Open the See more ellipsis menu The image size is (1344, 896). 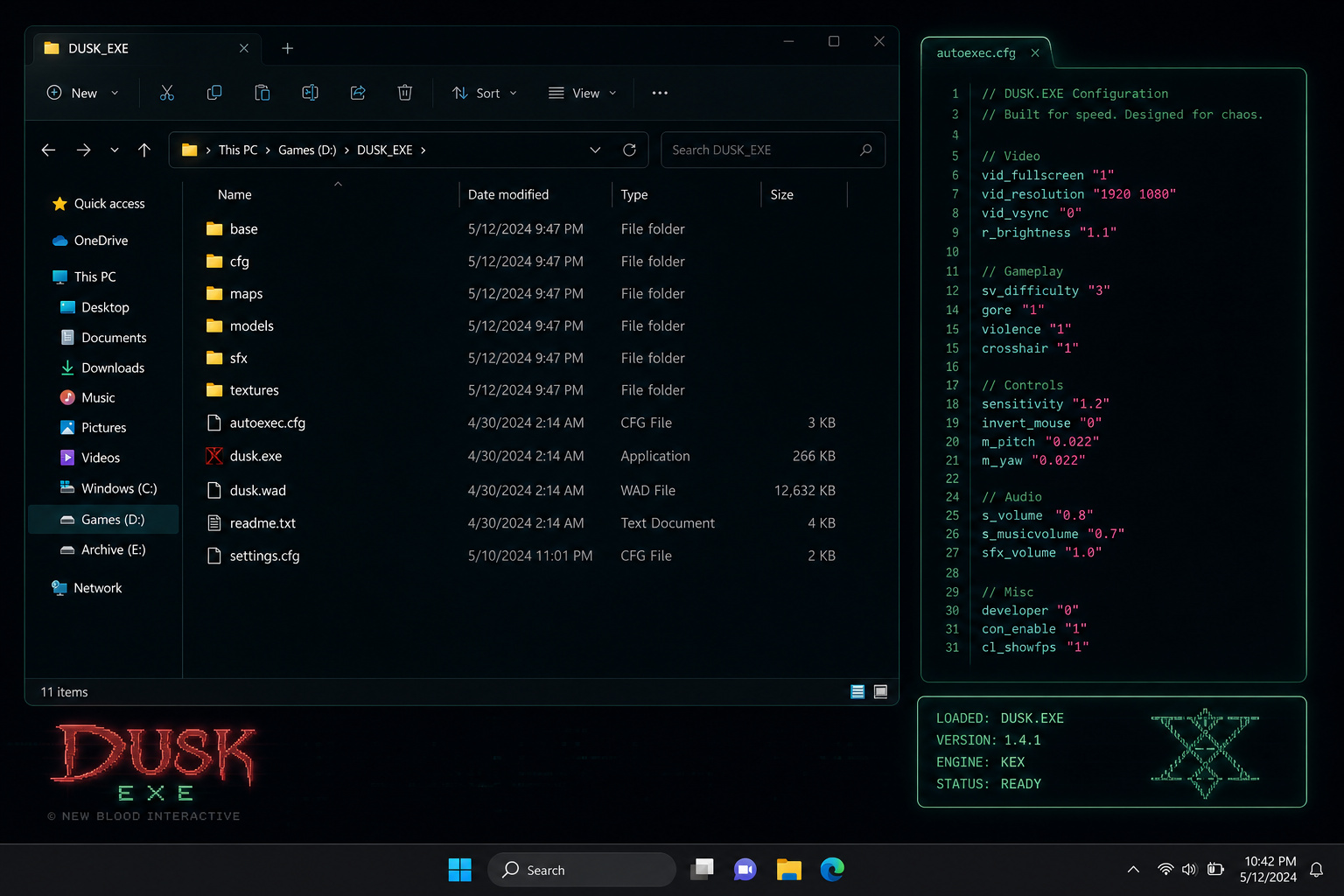pos(660,93)
